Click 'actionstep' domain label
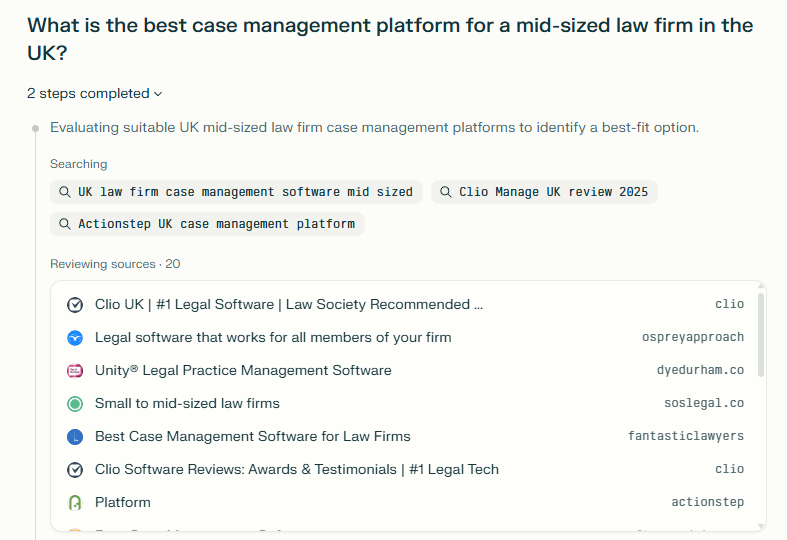Viewport: 787px width, 540px height. [x=708, y=502]
